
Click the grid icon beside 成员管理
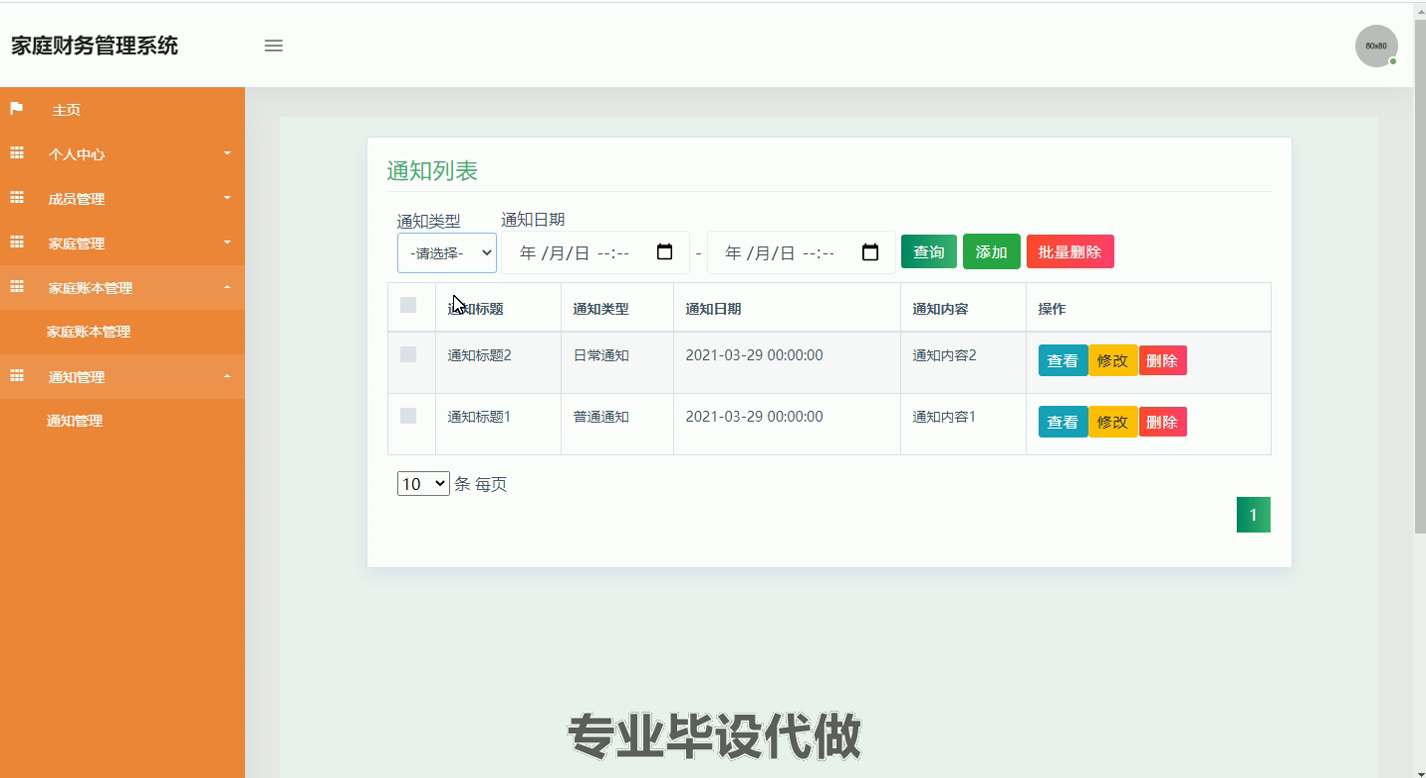(x=17, y=198)
